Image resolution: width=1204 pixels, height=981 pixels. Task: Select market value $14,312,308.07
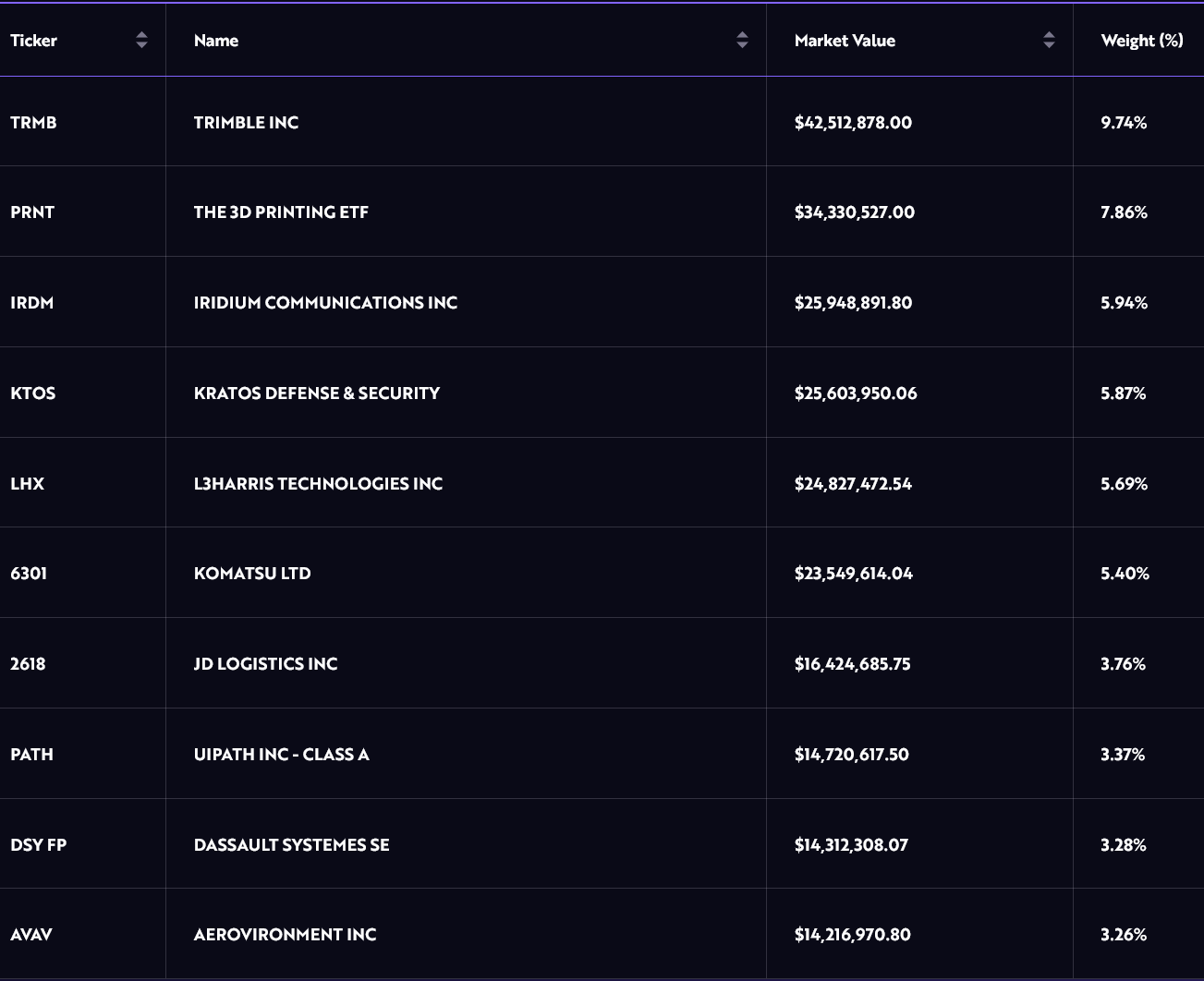point(851,845)
